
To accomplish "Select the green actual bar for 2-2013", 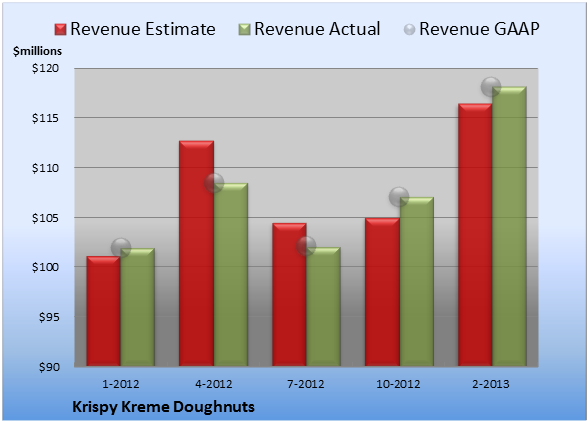I will point(510,226).
